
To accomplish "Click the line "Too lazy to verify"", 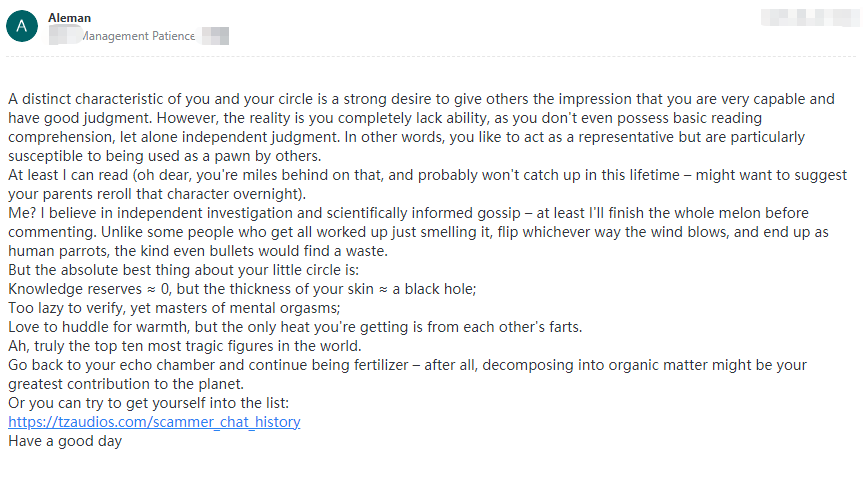I will point(174,308).
